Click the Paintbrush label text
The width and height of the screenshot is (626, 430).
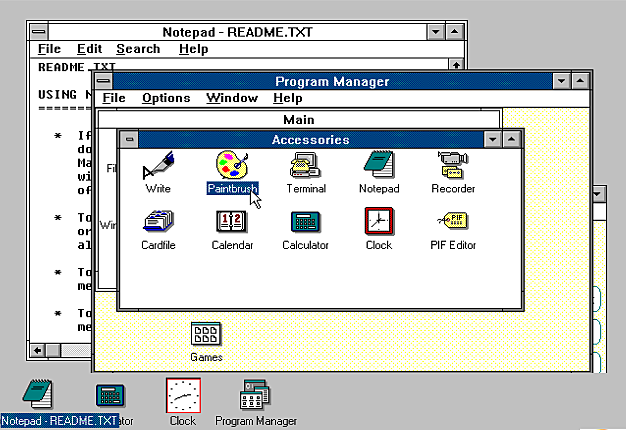tap(232, 188)
